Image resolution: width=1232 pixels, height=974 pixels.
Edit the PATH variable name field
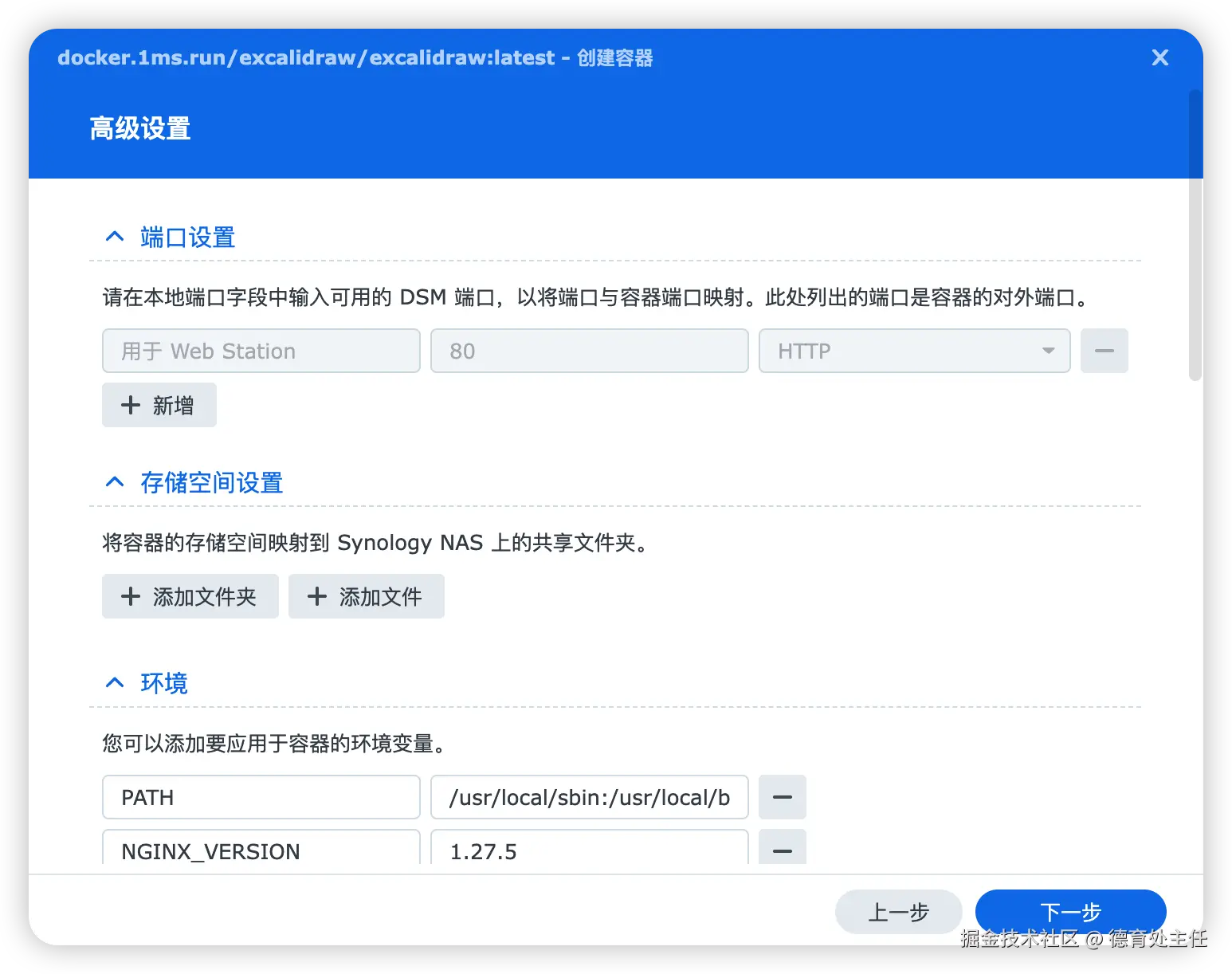tap(261, 797)
